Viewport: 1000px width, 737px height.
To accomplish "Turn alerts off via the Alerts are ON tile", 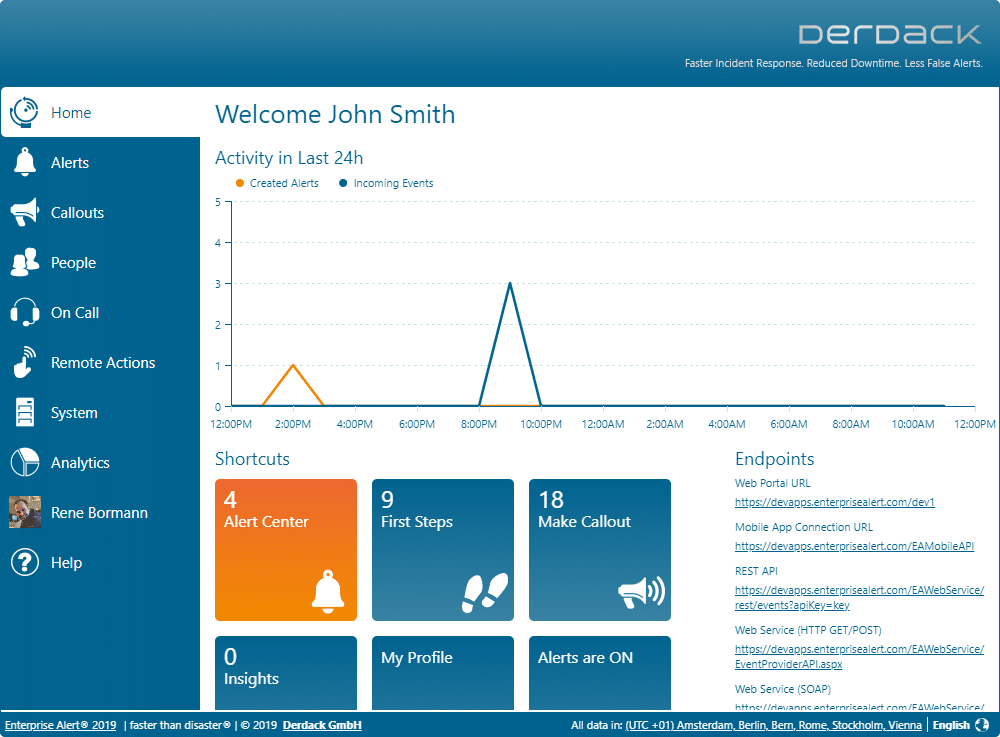I will tap(599, 673).
